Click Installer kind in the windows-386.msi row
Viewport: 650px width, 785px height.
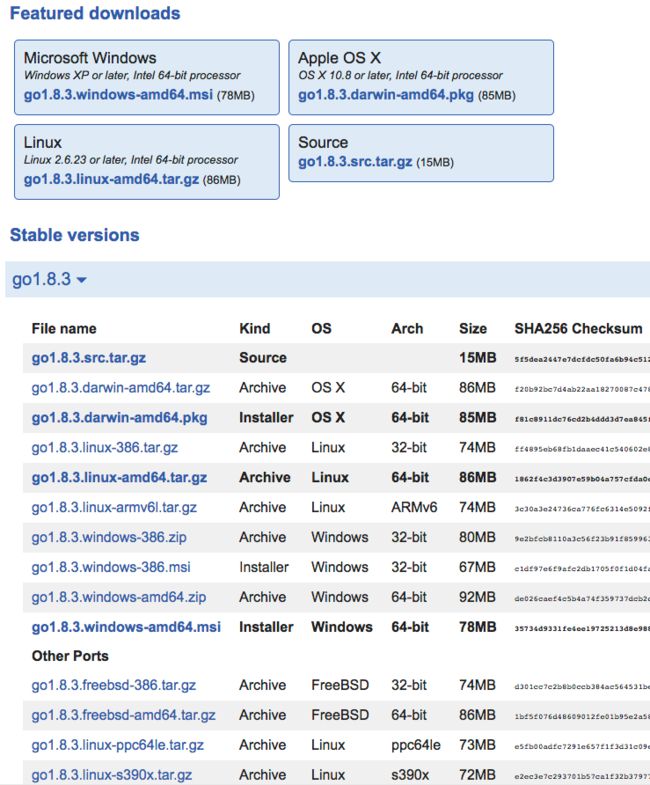264,567
